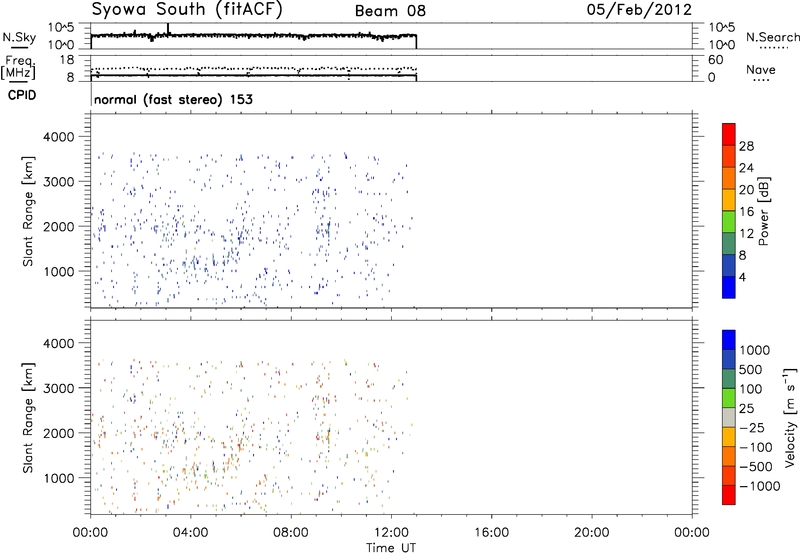Click the "60" Nave axis tick
Screen dimensions: 800x554
[715, 60]
